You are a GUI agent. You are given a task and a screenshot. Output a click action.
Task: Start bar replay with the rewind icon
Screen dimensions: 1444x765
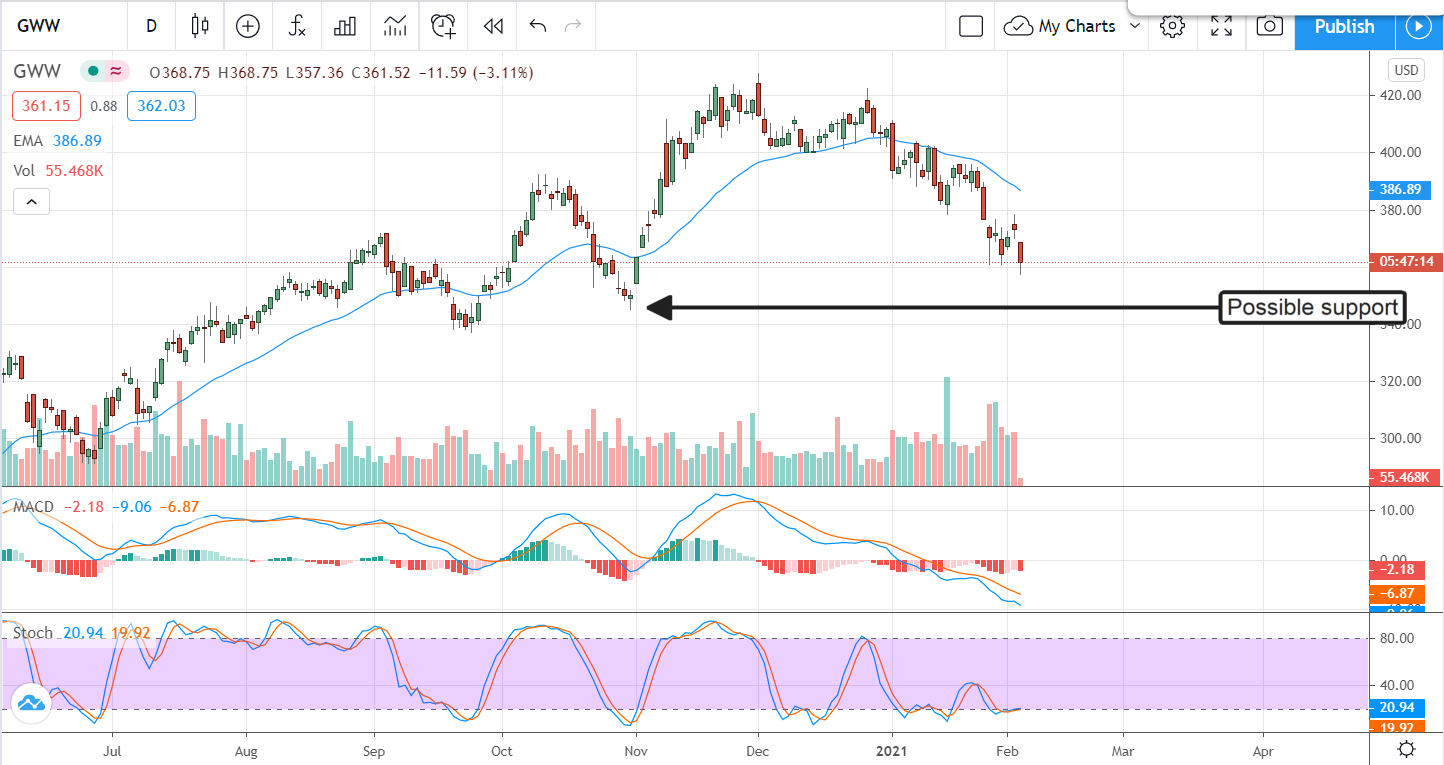point(492,27)
